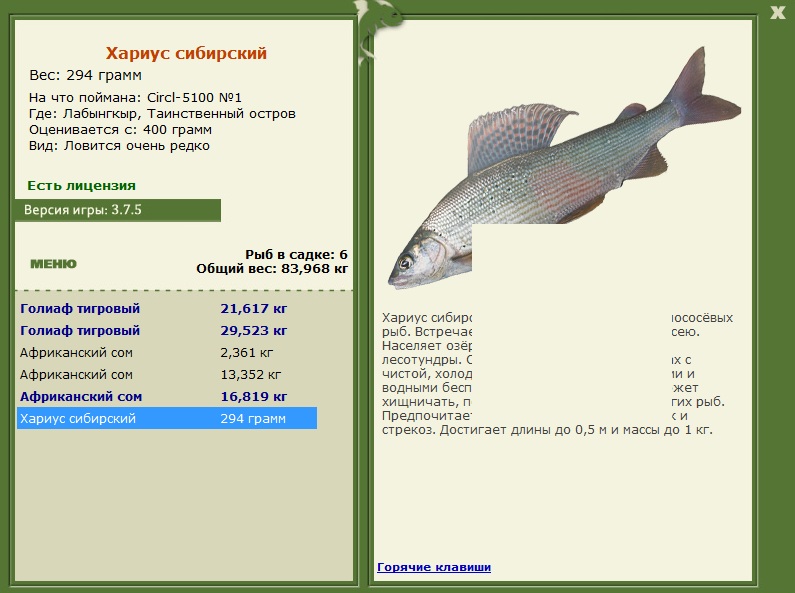Click the Общий вес: 83,968 кг total
The width and height of the screenshot is (795, 593).
272,269
